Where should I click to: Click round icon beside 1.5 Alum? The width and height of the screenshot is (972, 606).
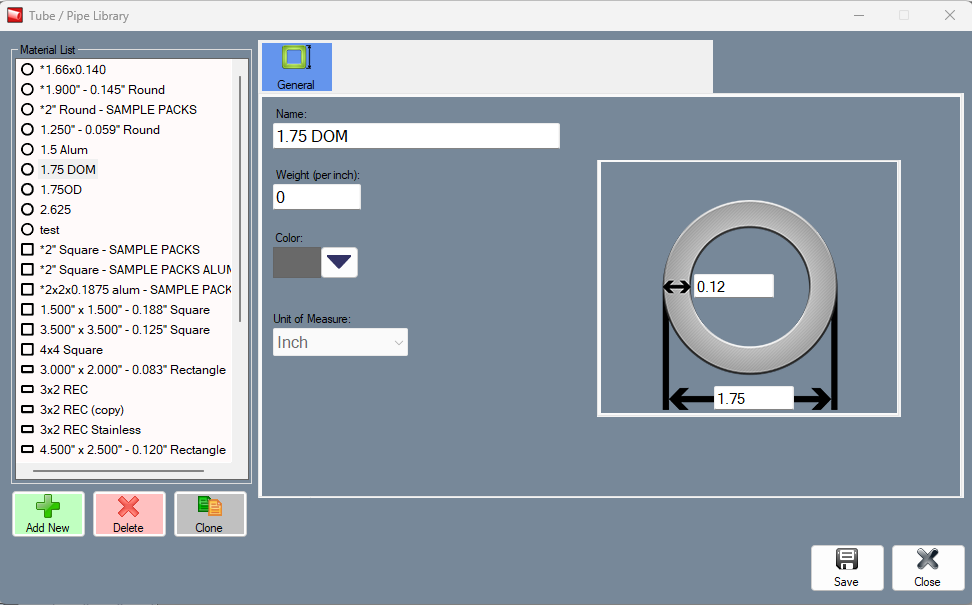tap(27, 149)
